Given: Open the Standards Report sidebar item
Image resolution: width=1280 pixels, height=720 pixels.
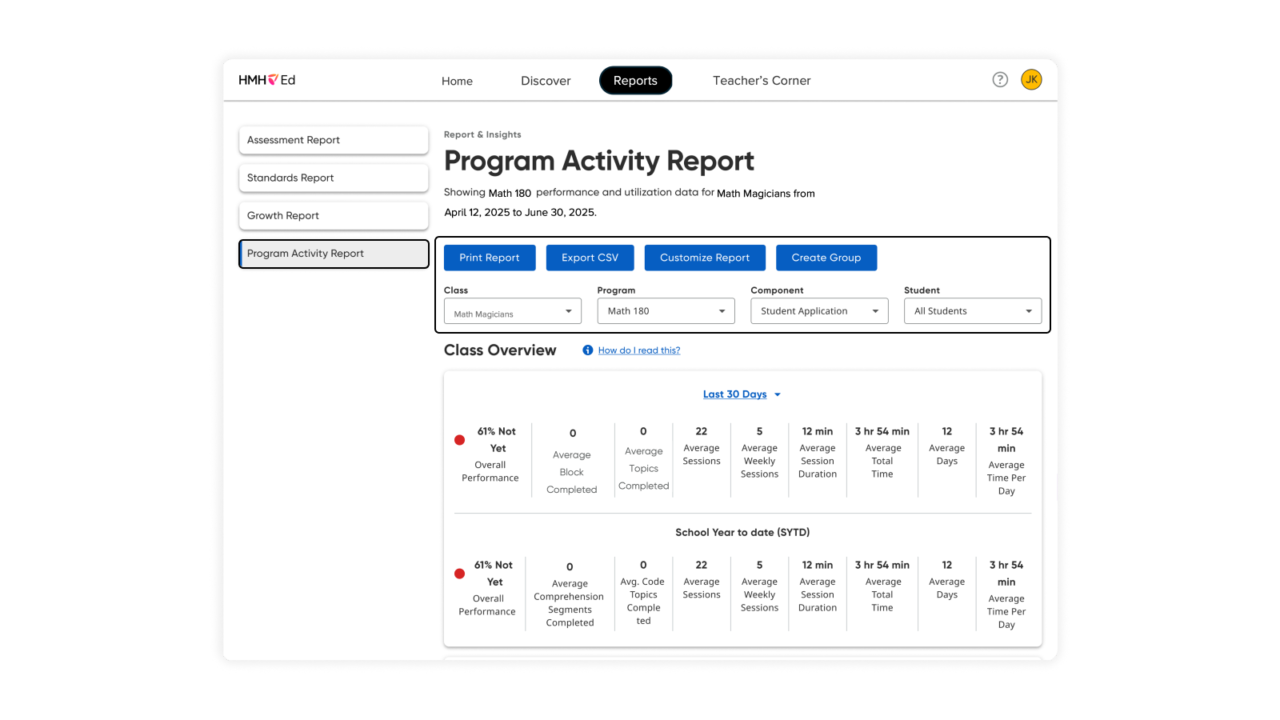Looking at the screenshot, I should [x=334, y=178].
